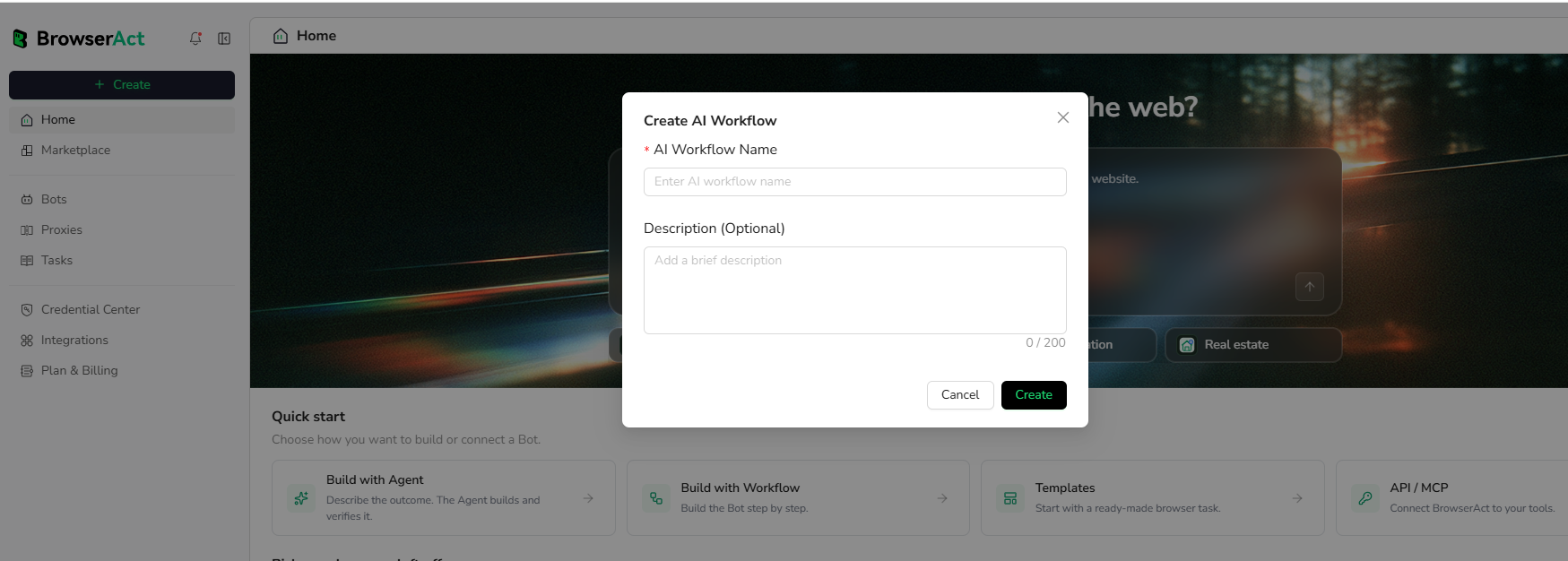Focus the Description text area
The image size is (1568, 561).
[x=855, y=290]
